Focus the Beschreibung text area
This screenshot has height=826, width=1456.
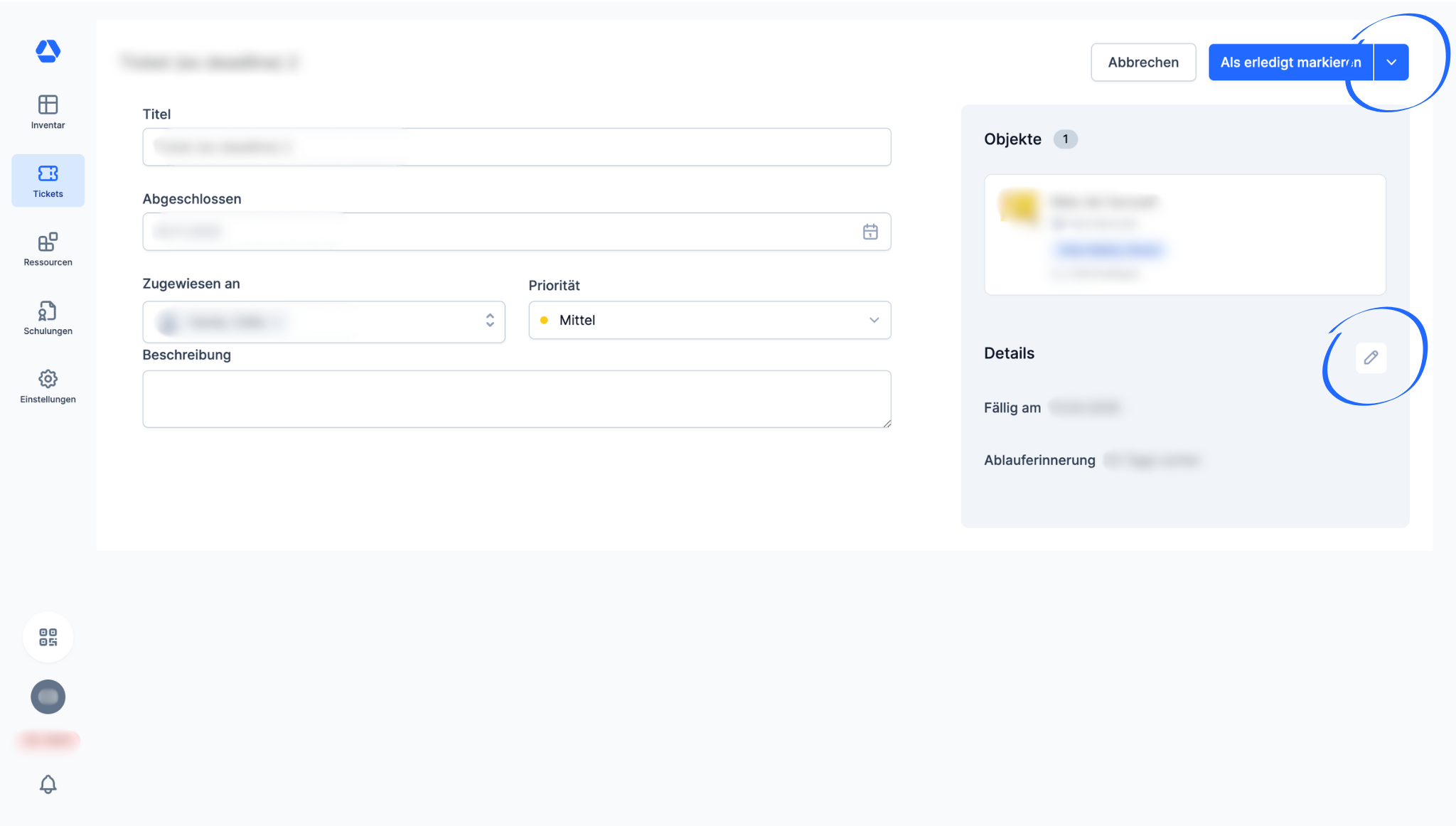(516, 399)
